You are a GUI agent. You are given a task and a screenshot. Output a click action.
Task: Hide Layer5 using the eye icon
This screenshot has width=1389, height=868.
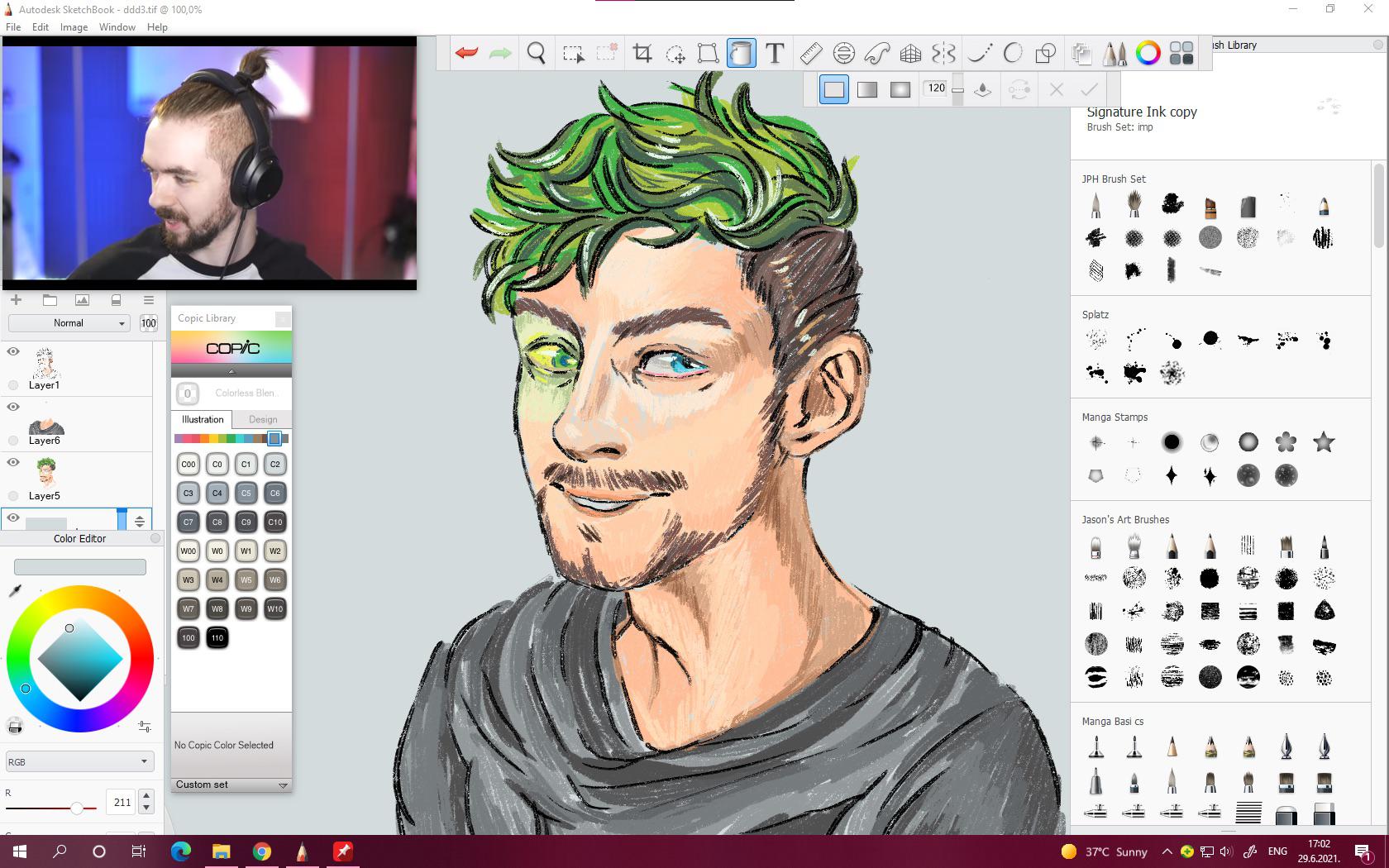tap(12, 462)
